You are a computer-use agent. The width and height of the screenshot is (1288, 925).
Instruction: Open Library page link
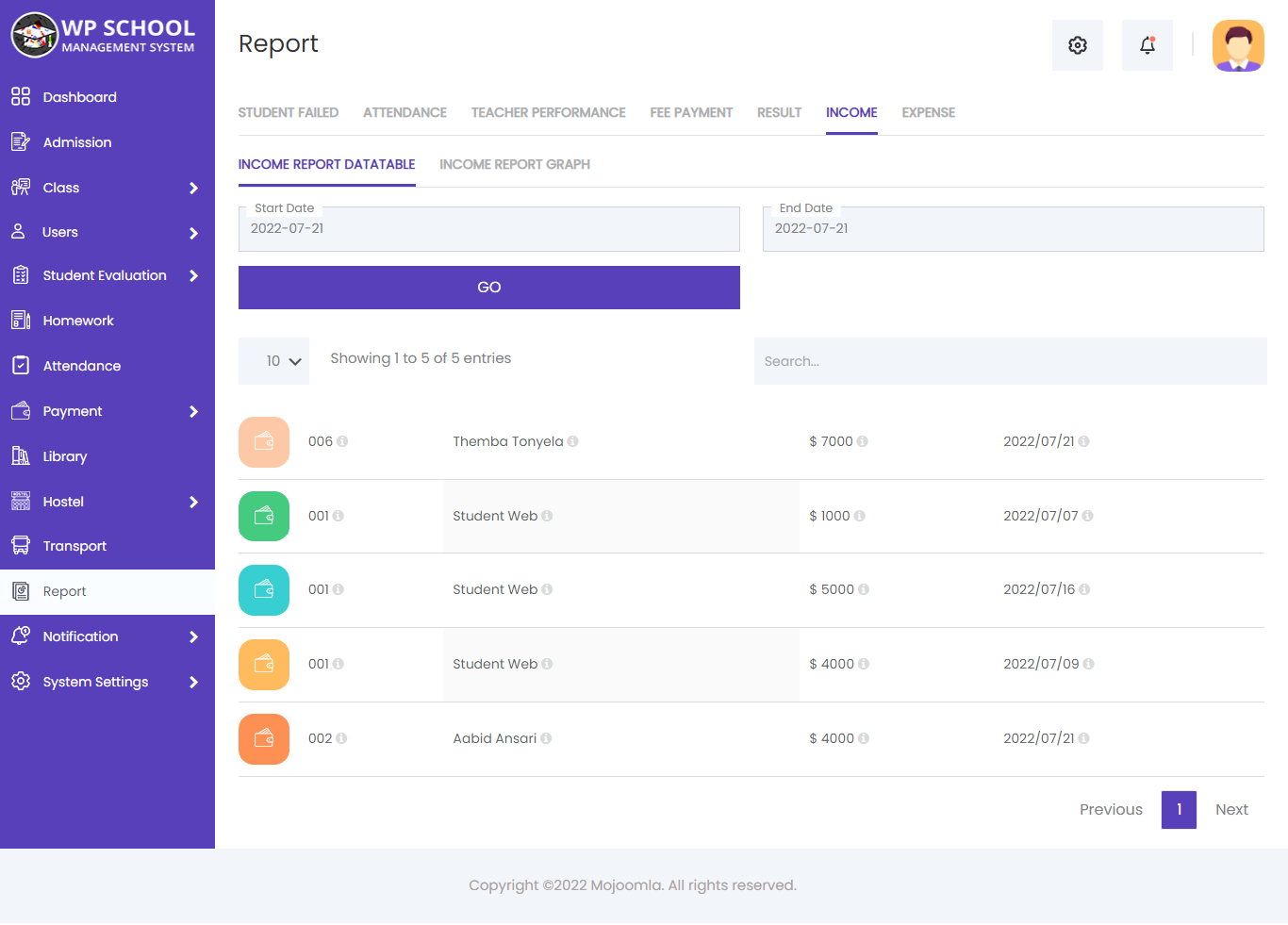click(65, 456)
